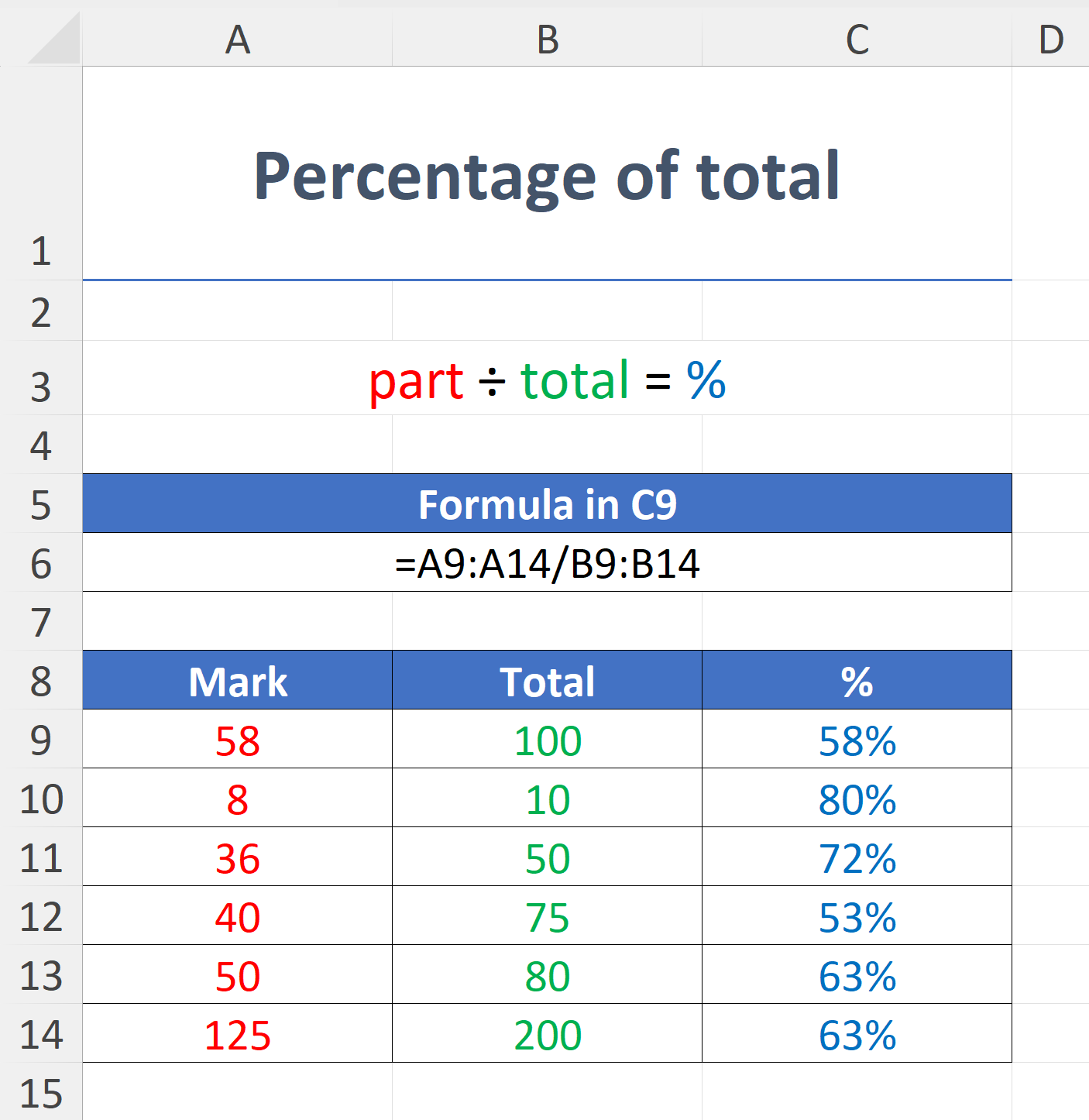
Task: Click the 'Mark' column header cell
Action: tap(236, 680)
